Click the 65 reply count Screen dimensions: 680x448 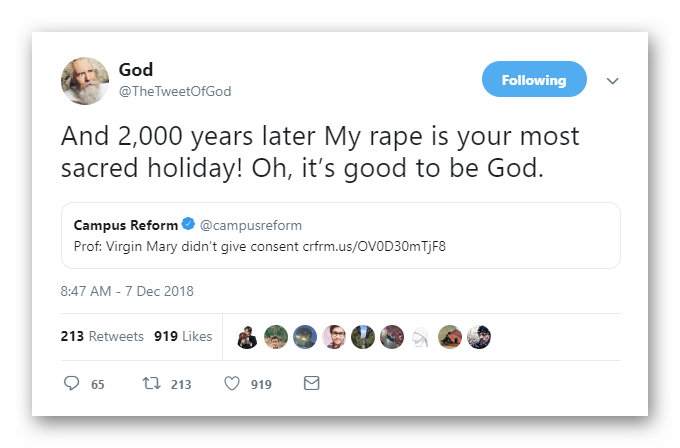click(x=97, y=384)
